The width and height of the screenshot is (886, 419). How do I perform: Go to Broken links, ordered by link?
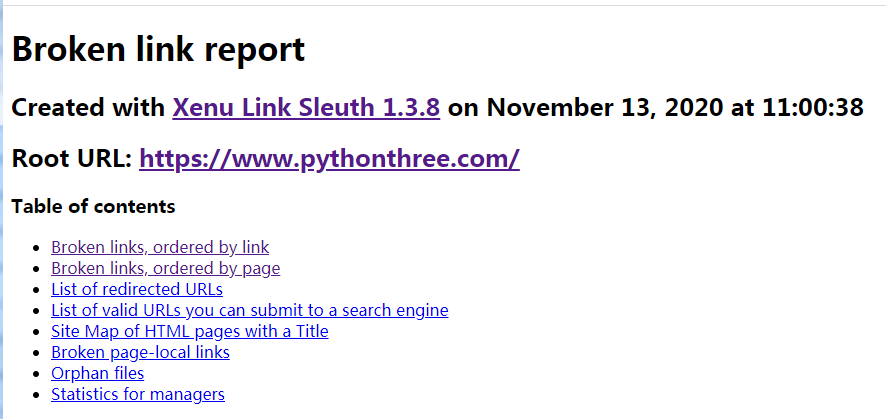pyautogui.click(x=160, y=247)
